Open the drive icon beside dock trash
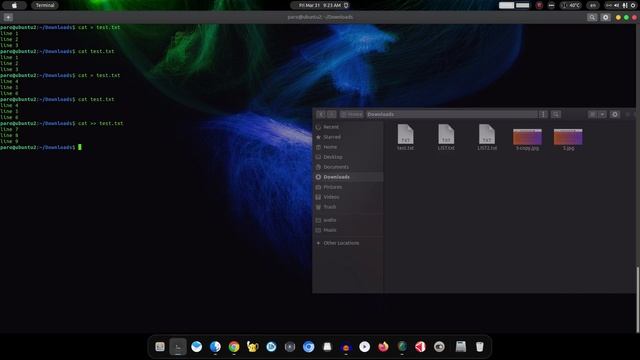Viewport: 640px width, 360px height. click(x=461, y=347)
